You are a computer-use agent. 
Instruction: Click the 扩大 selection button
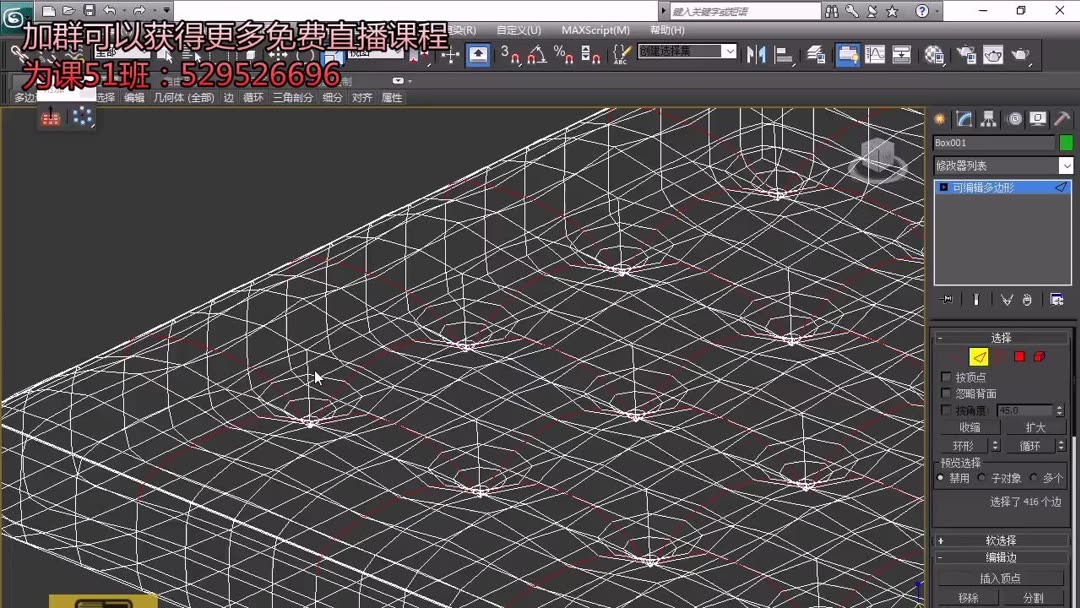1038,427
